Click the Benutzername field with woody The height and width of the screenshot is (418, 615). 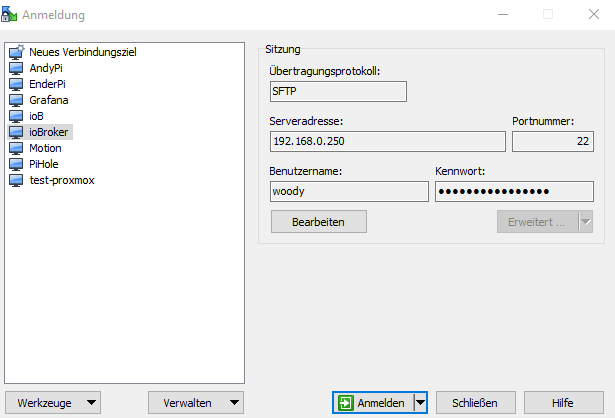[349, 191]
